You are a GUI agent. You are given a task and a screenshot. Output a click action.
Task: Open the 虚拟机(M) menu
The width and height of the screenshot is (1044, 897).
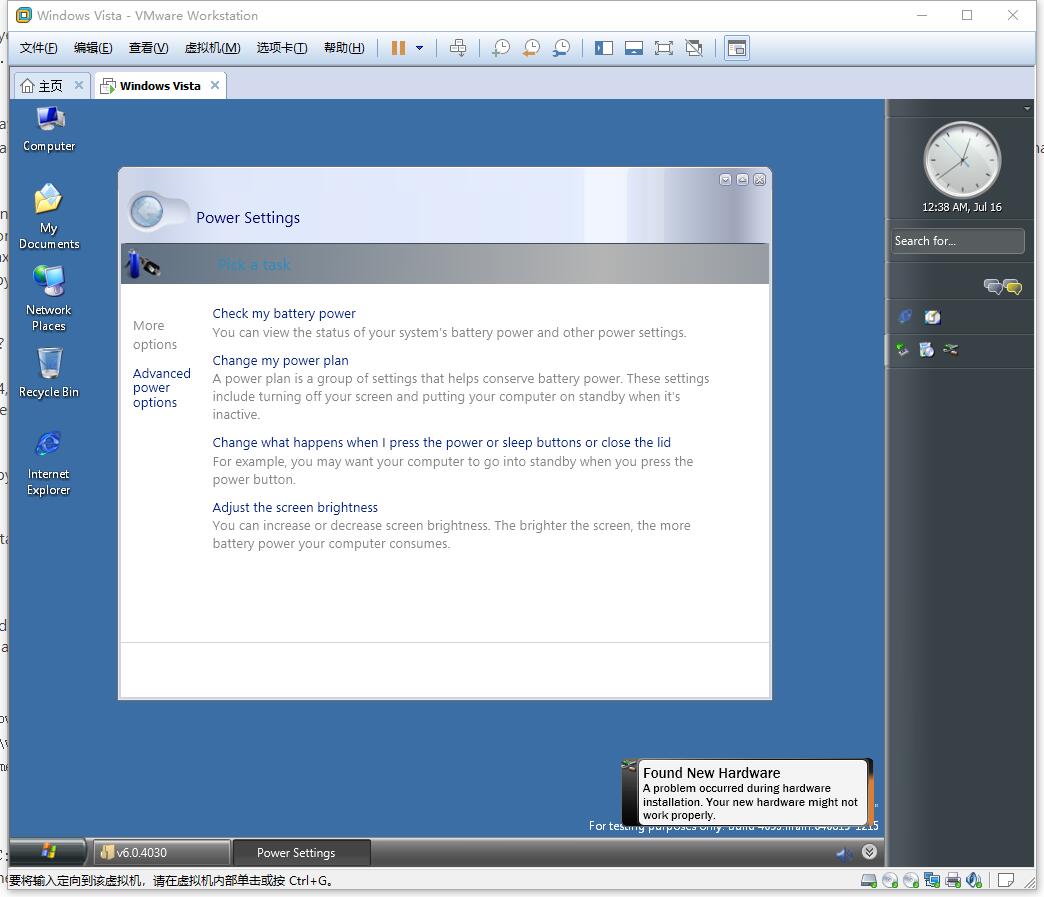212,48
